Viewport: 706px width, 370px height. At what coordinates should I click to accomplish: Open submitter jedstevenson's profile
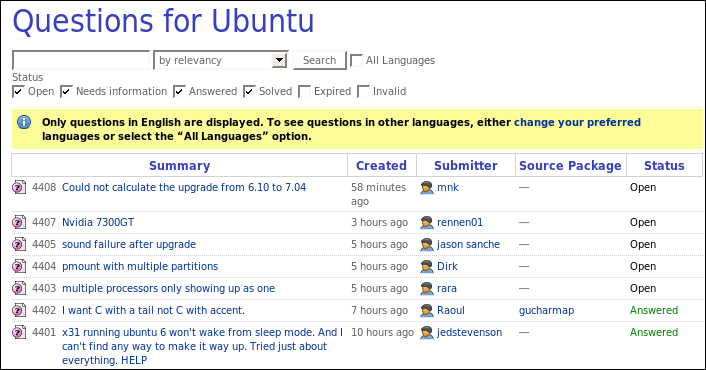click(469, 333)
